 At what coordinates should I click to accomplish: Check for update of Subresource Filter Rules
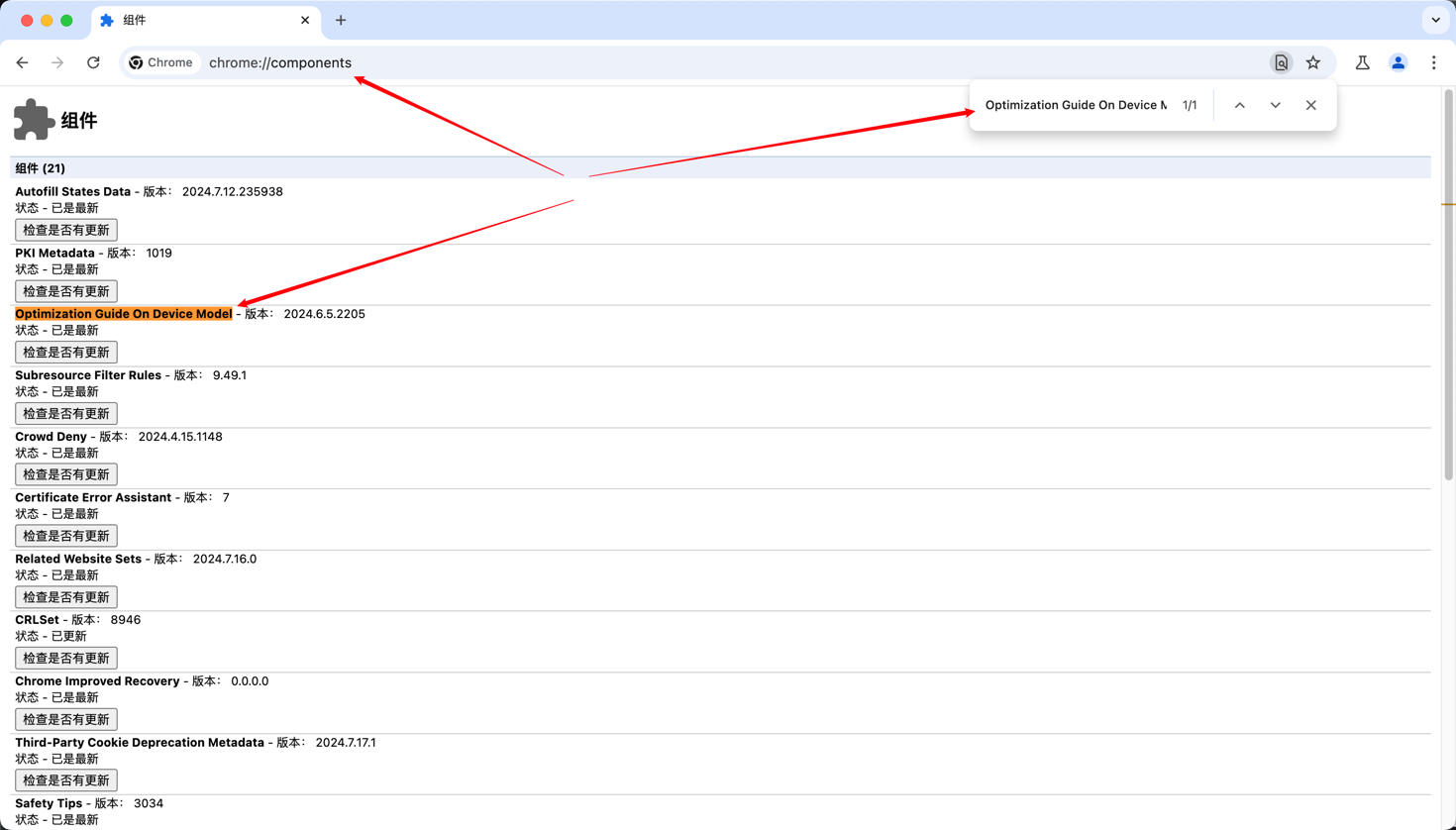click(66, 413)
